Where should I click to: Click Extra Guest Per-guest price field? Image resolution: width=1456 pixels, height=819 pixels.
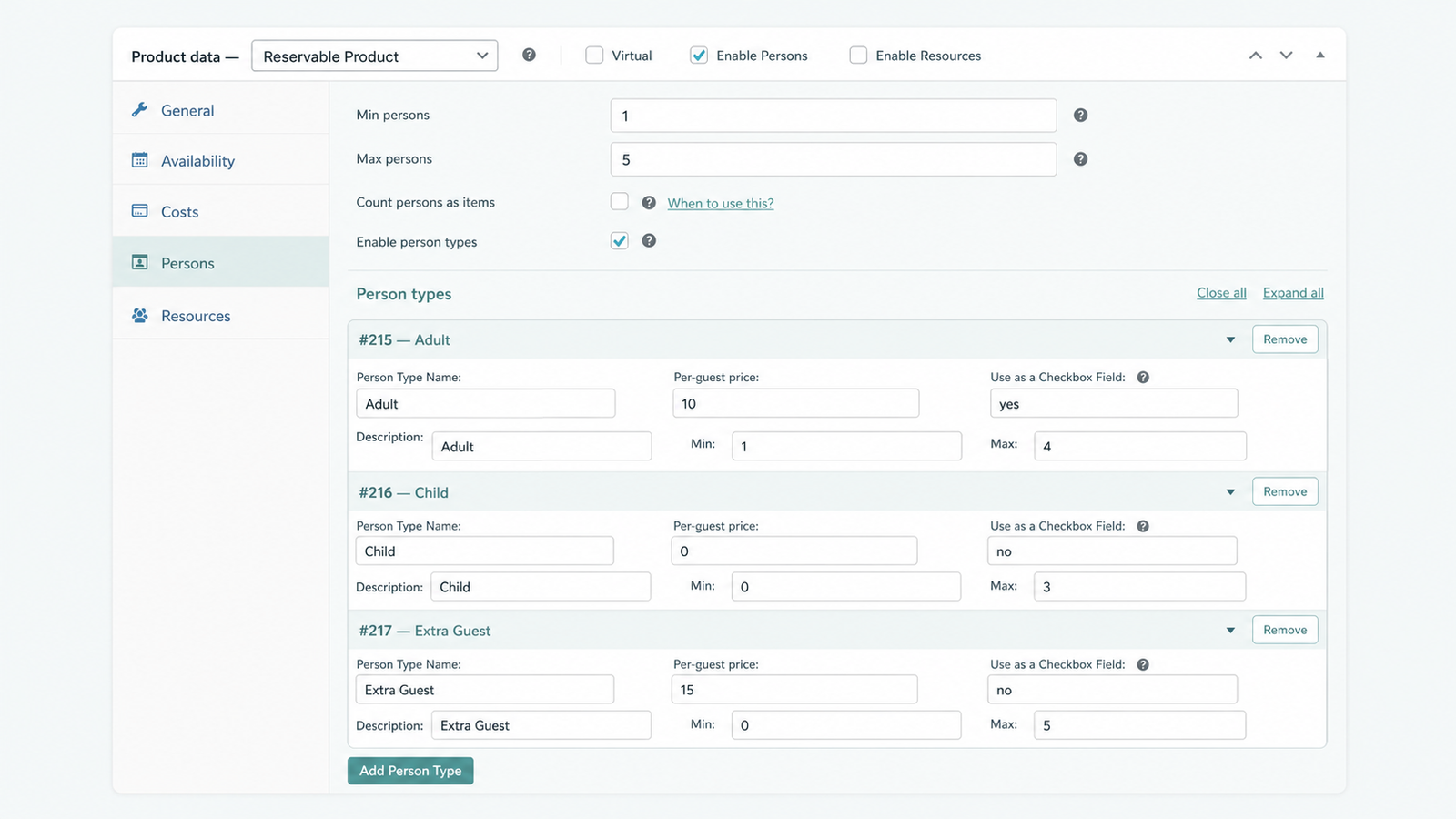click(794, 689)
